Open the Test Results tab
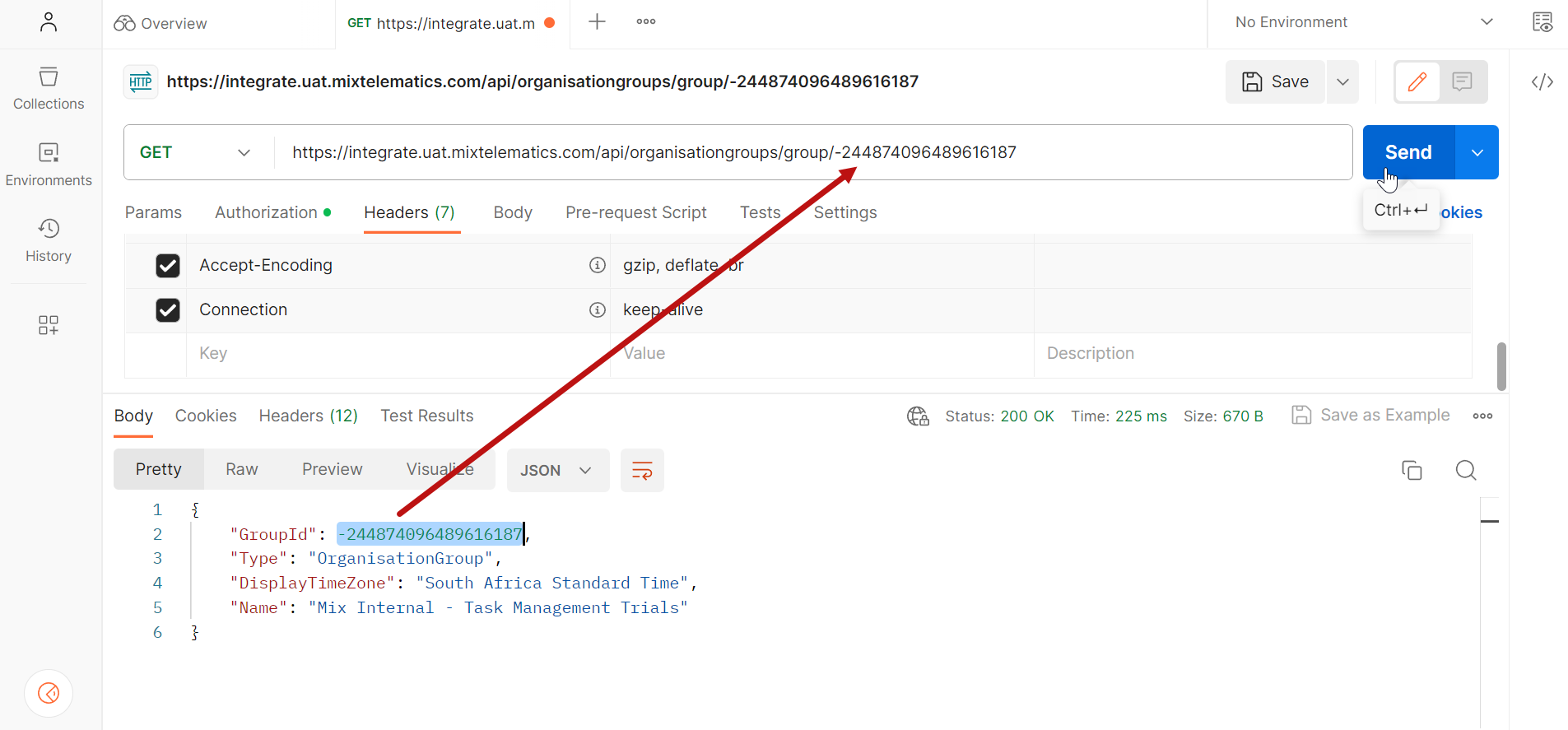This screenshot has width=1568, height=730. tap(427, 416)
